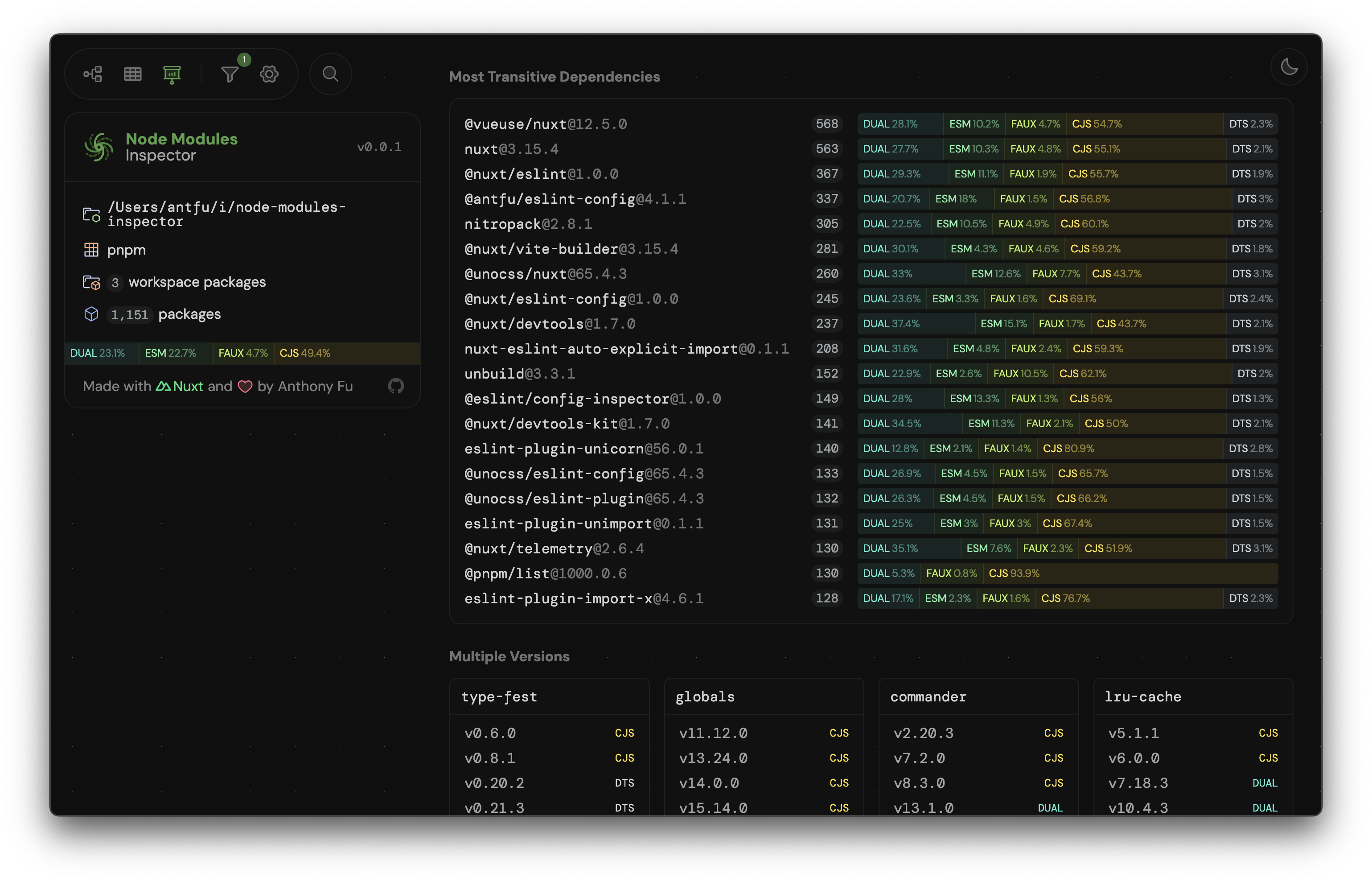Open the GitHub repository icon

click(395, 386)
